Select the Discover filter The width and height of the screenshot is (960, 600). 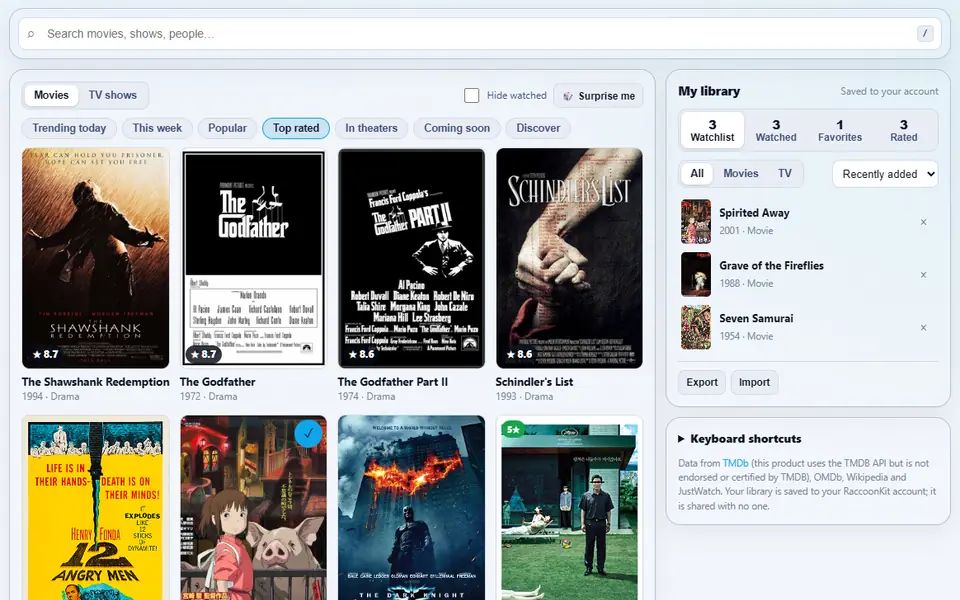pyautogui.click(x=538, y=128)
